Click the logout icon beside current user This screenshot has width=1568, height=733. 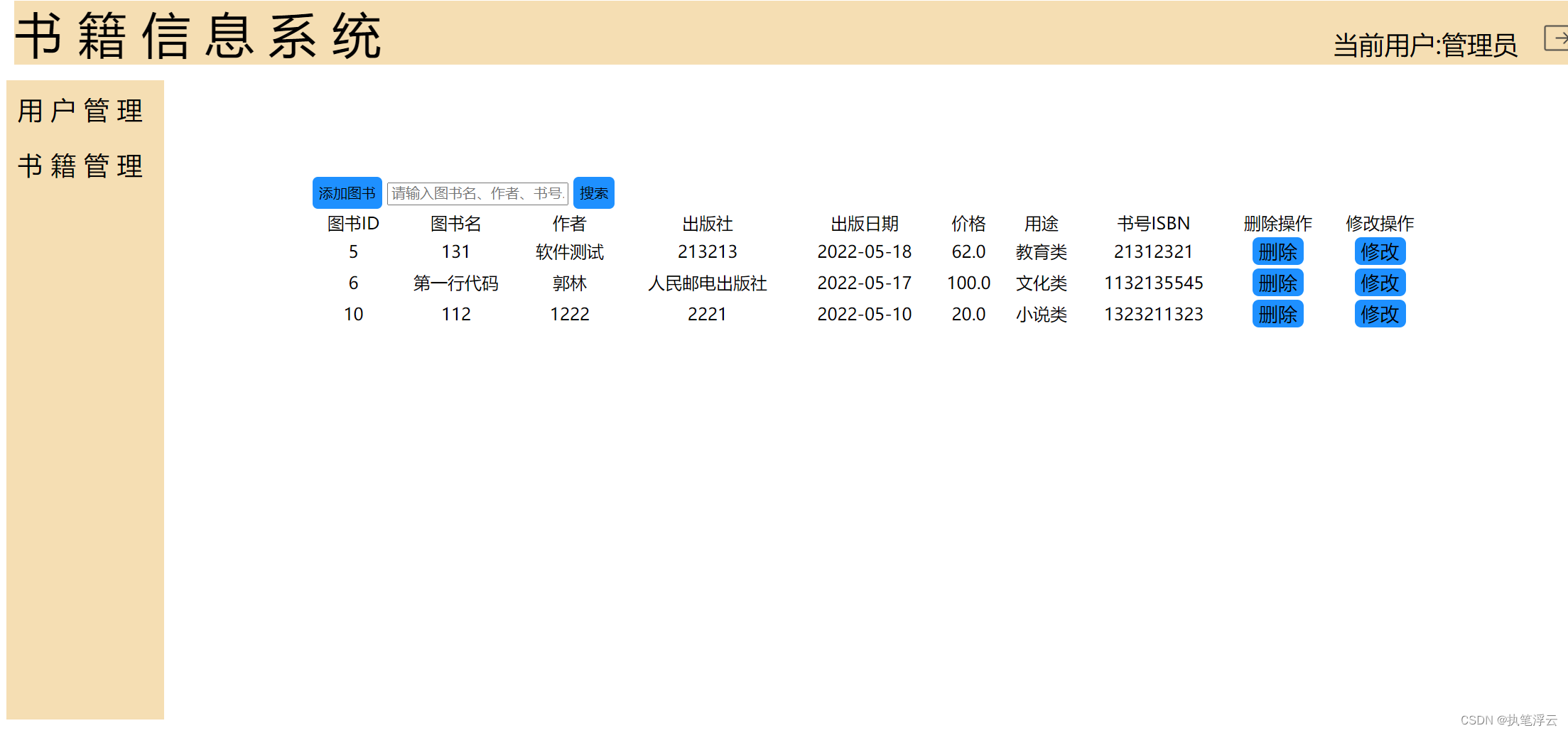[1557, 38]
